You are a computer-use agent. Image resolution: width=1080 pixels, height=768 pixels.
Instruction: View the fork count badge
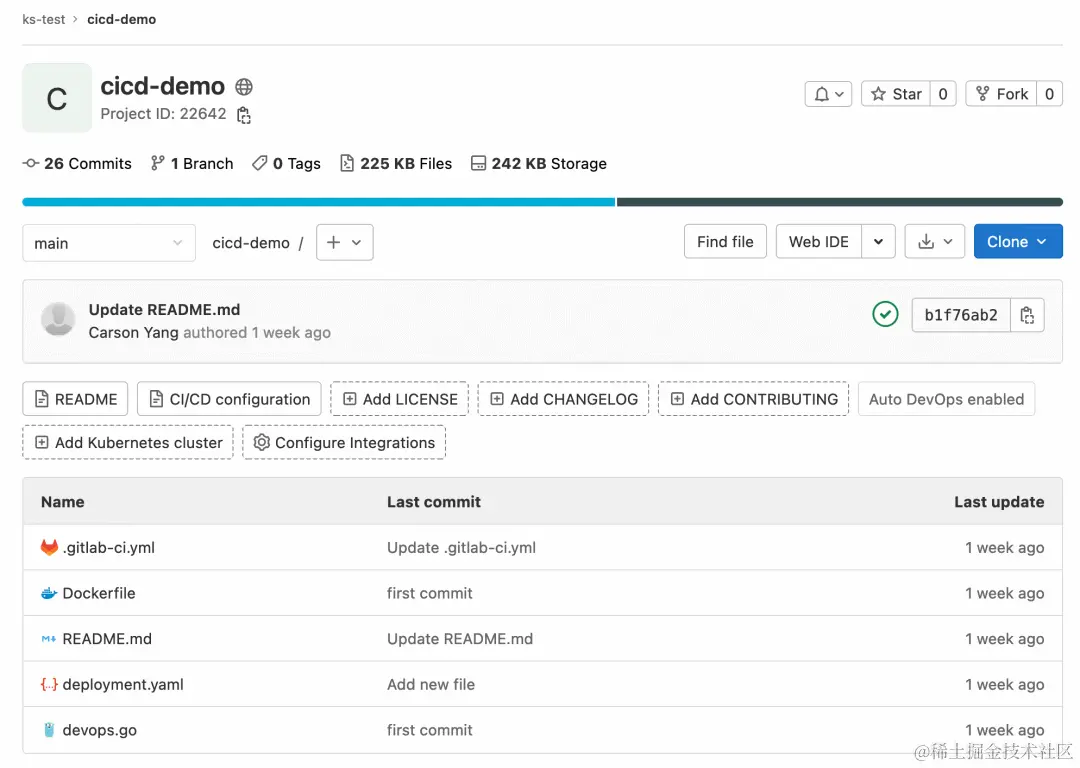(1049, 94)
